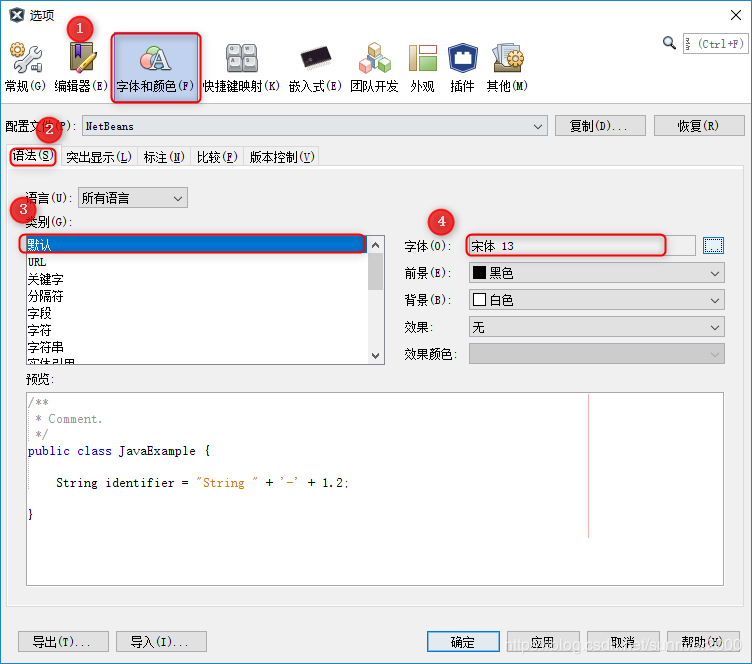Image resolution: width=752 pixels, height=664 pixels.
Task: Click the 导入(I)... import button
Action: point(161,641)
